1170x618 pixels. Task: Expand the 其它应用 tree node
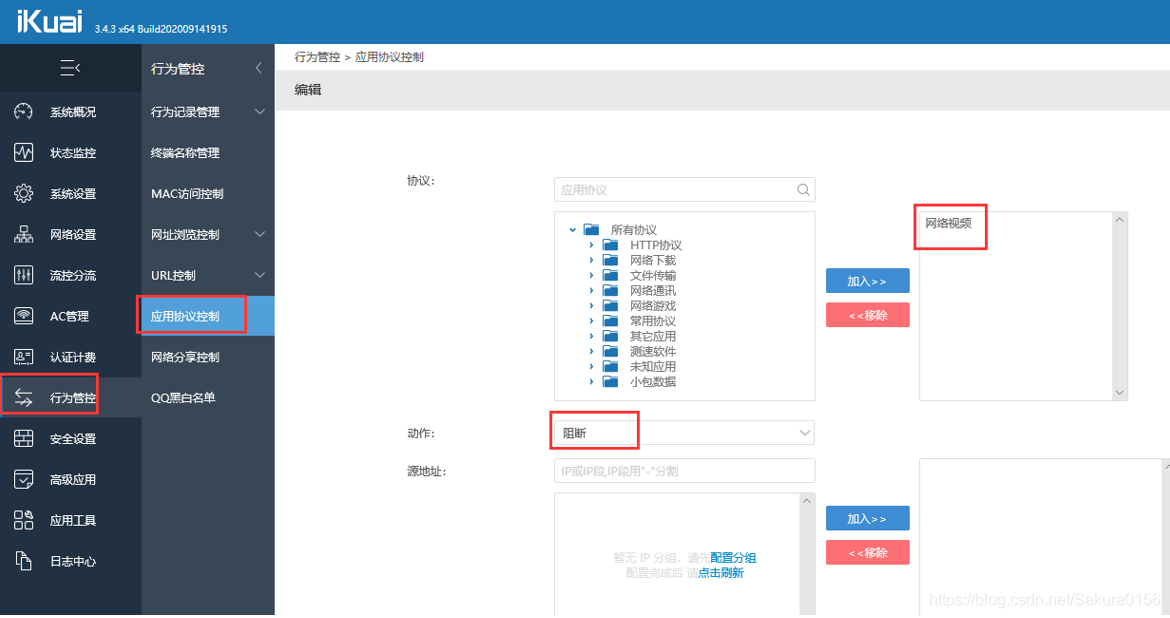pyautogui.click(x=591, y=336)
